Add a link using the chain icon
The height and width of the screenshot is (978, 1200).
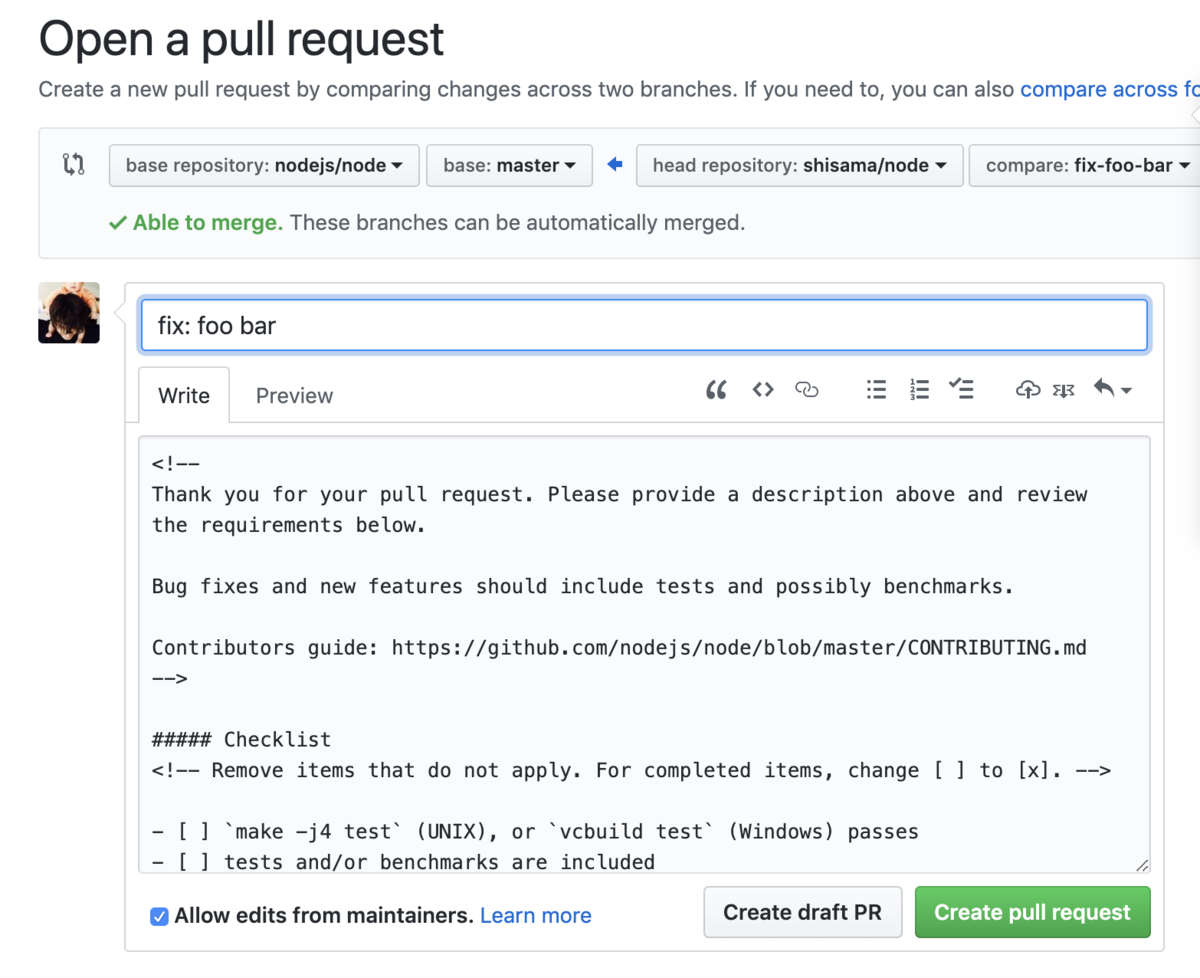coord(807,390)
